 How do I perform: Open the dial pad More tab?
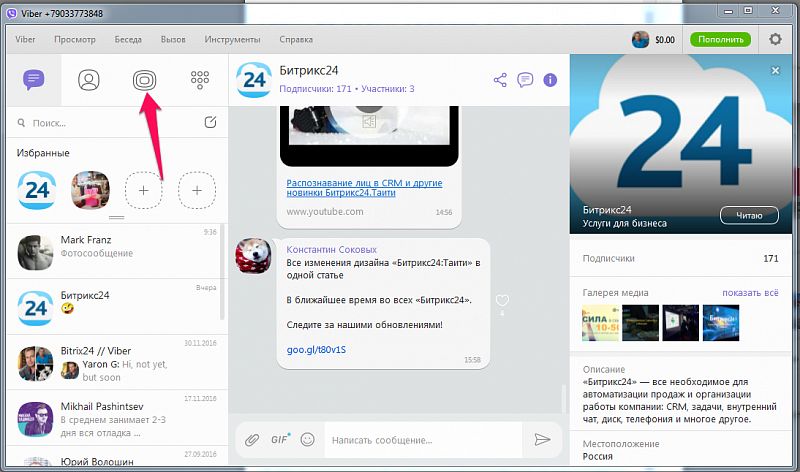pyautogui.click(x=199, y=80)
